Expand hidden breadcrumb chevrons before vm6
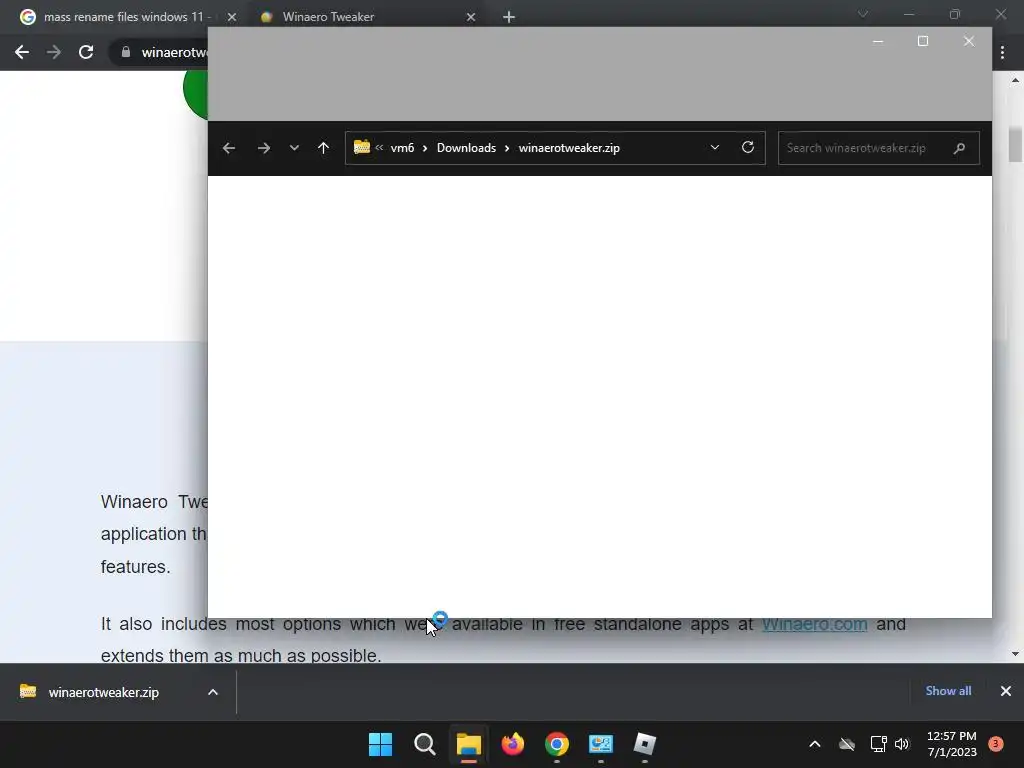The height and width of the screenshot is (768, 1024). 379,148
